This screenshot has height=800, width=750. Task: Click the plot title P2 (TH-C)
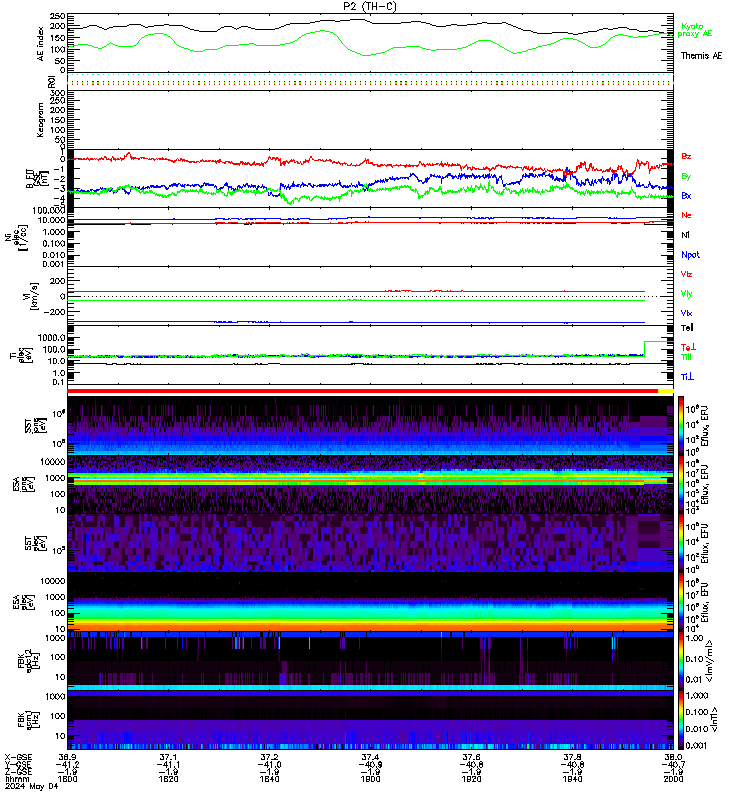[370, 6]
